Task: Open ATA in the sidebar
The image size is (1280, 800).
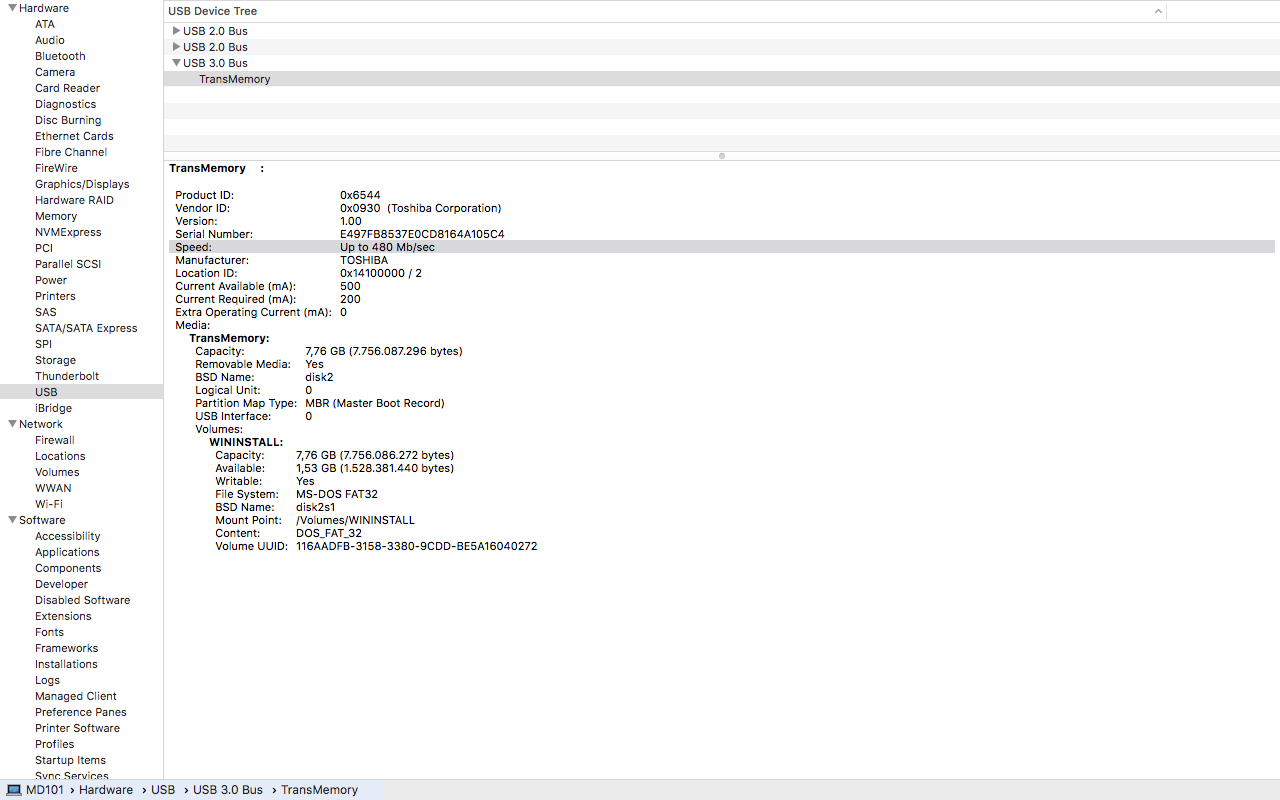Action: point(45,24)
